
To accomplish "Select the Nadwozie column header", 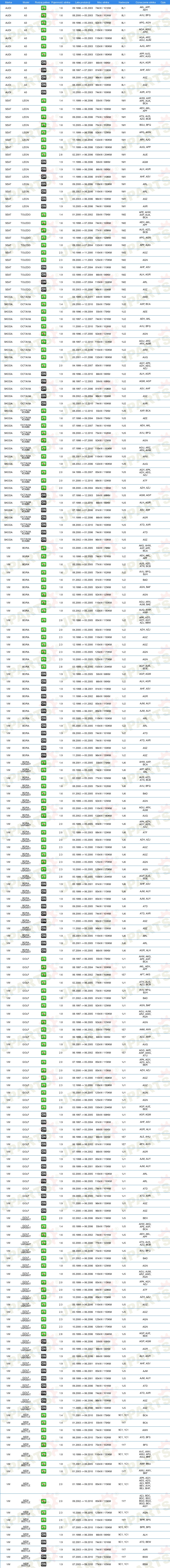I will click(124, 2).
